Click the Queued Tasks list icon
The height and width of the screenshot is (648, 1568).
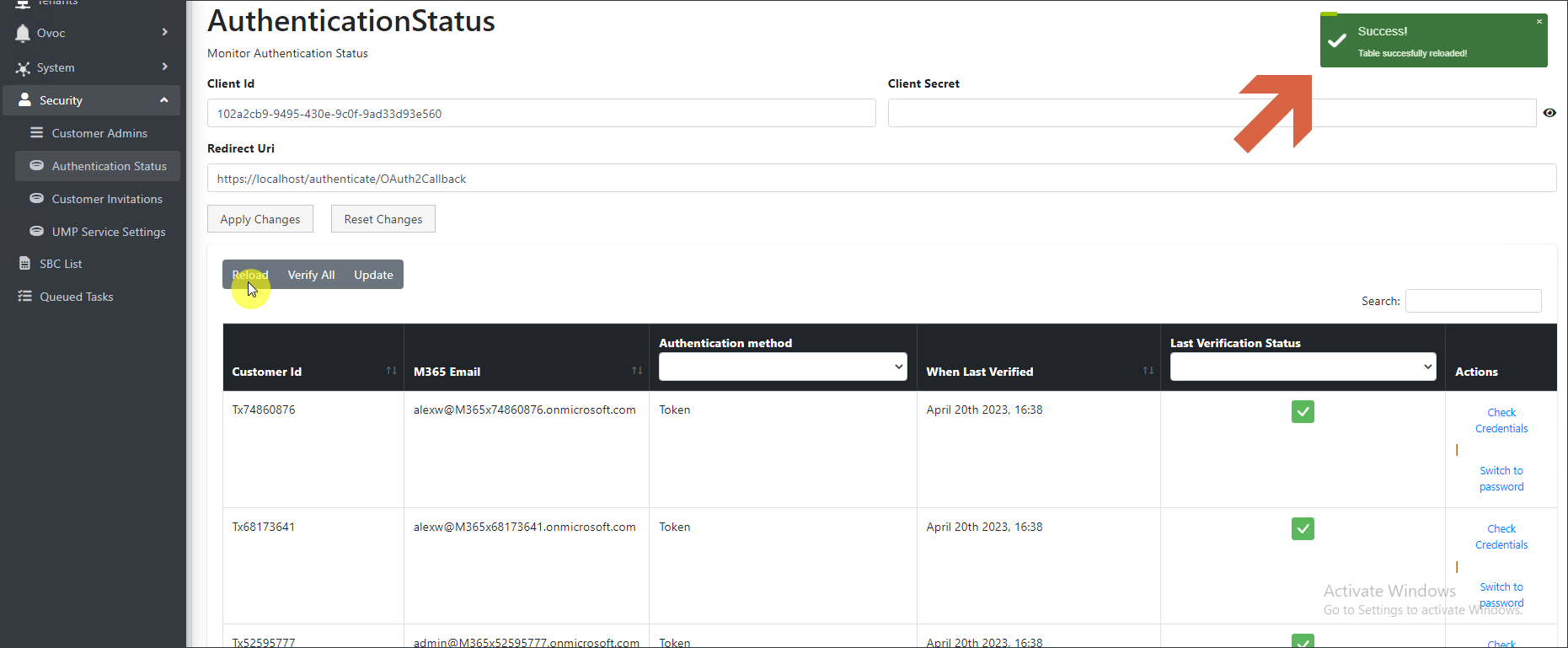point(25,296)
